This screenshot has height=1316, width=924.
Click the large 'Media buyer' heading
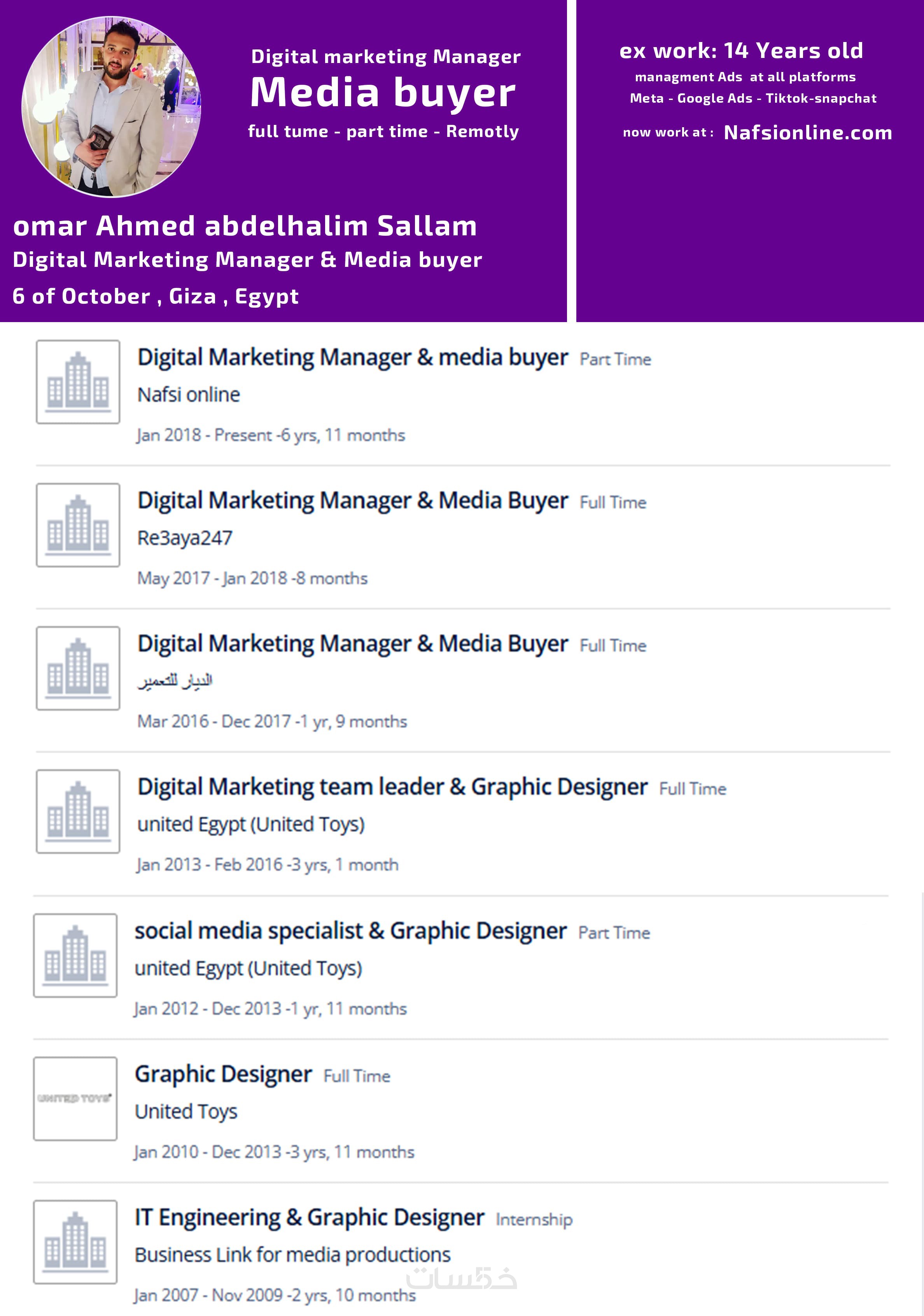pyautogui.click(x=383, y=93)
